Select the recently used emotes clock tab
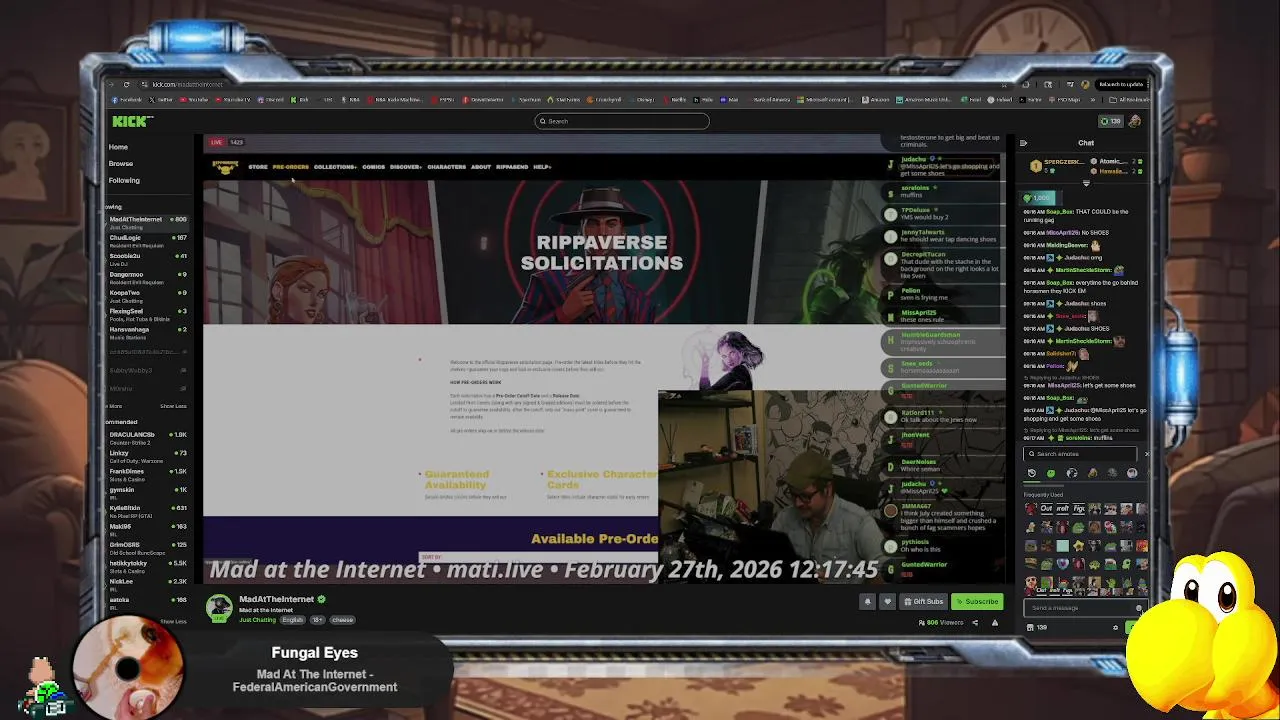 click(x=1032, y=473)
